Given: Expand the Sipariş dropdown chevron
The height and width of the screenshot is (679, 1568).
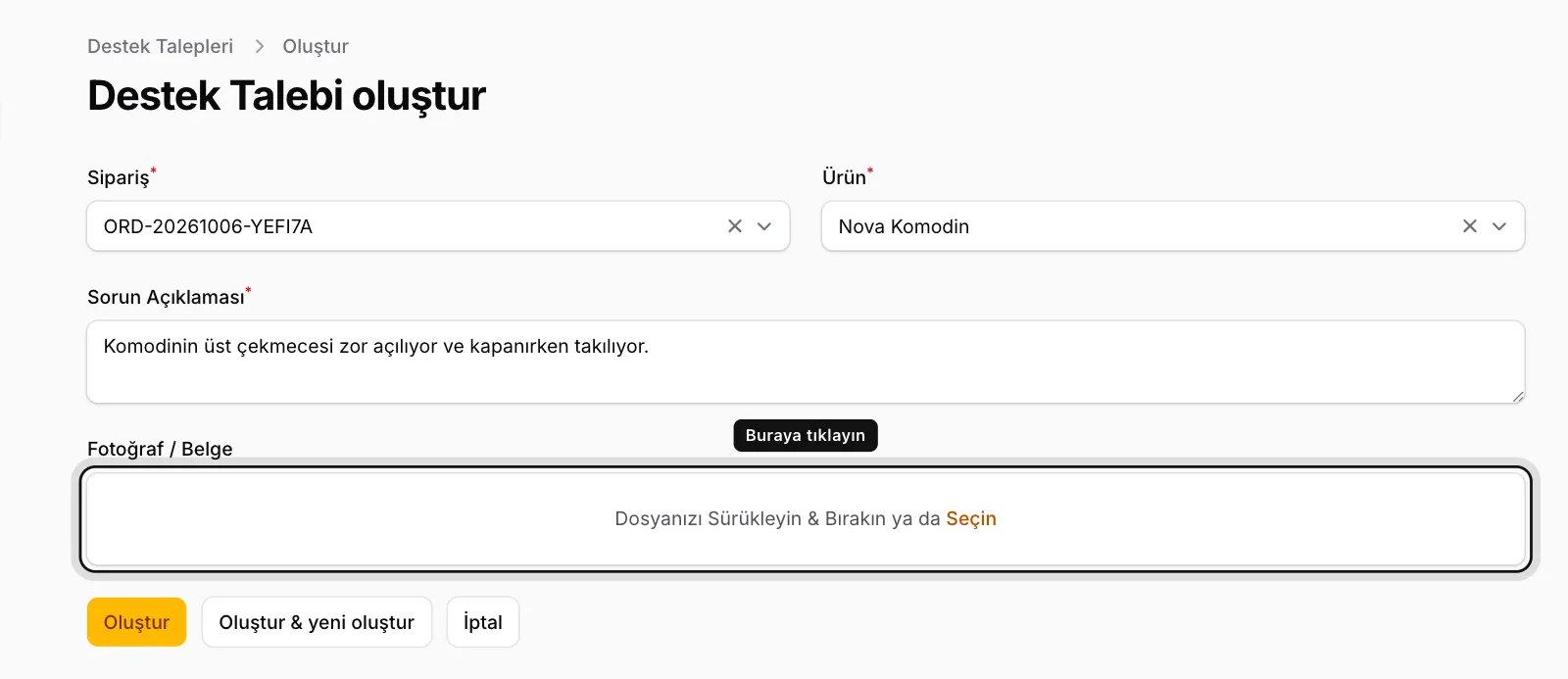Looking at the screenshot, I should pos(764,226).
